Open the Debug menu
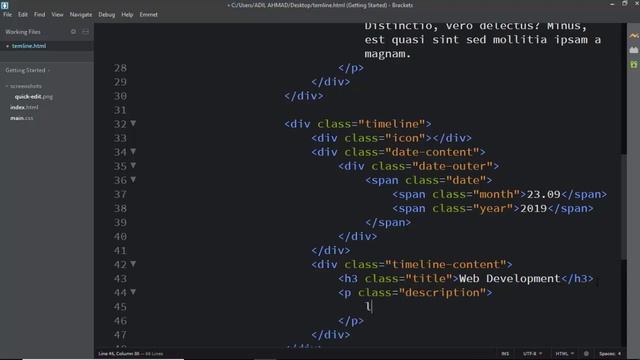This screenshot has height=360, width=640. (107, 14)
